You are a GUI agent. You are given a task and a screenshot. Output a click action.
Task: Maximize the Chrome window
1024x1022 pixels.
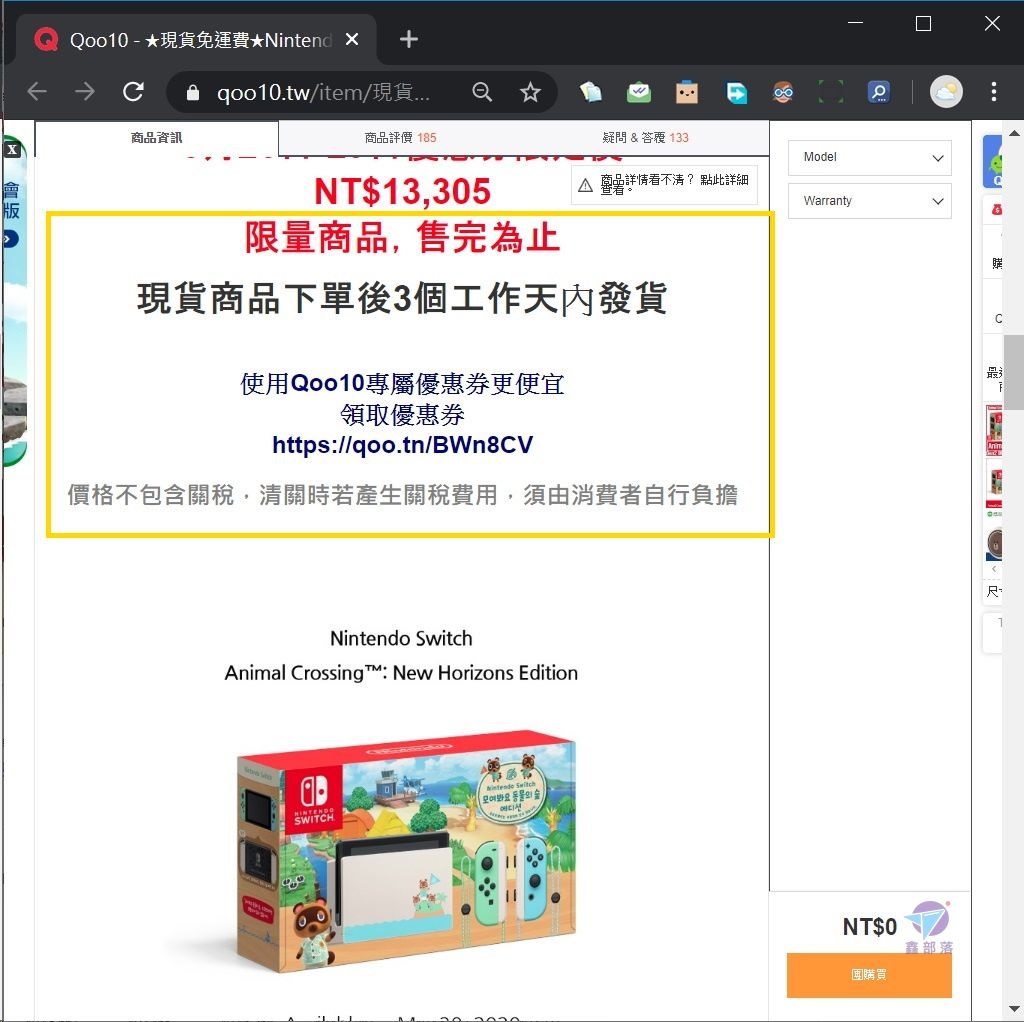923,24
